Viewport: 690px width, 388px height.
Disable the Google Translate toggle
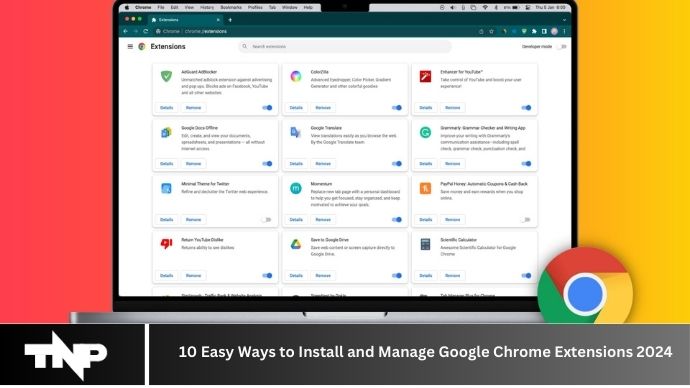(x=396, y=164)
